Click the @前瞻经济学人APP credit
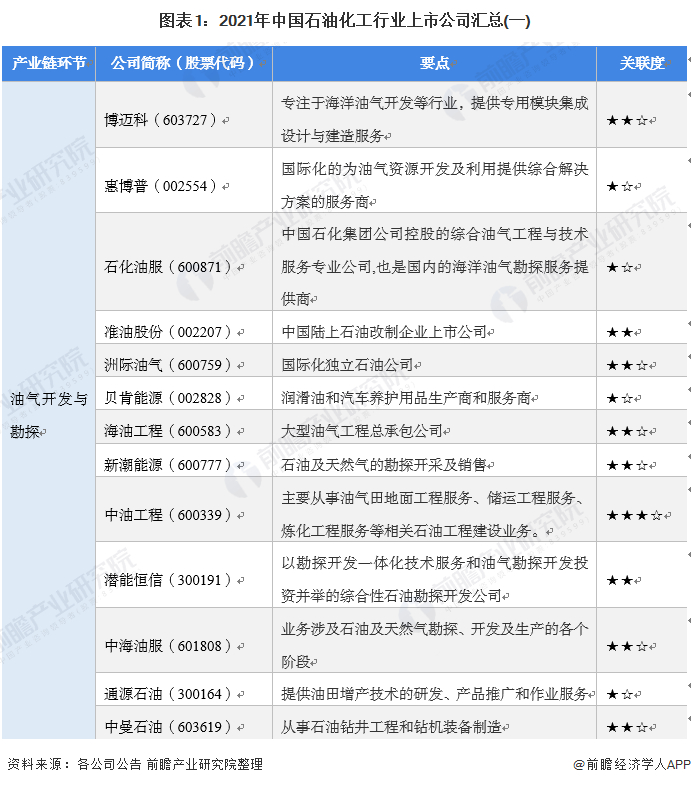 631,764
